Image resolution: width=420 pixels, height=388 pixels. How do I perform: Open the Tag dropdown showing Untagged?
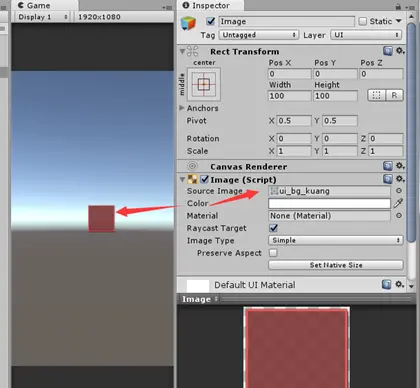(258, 35)
